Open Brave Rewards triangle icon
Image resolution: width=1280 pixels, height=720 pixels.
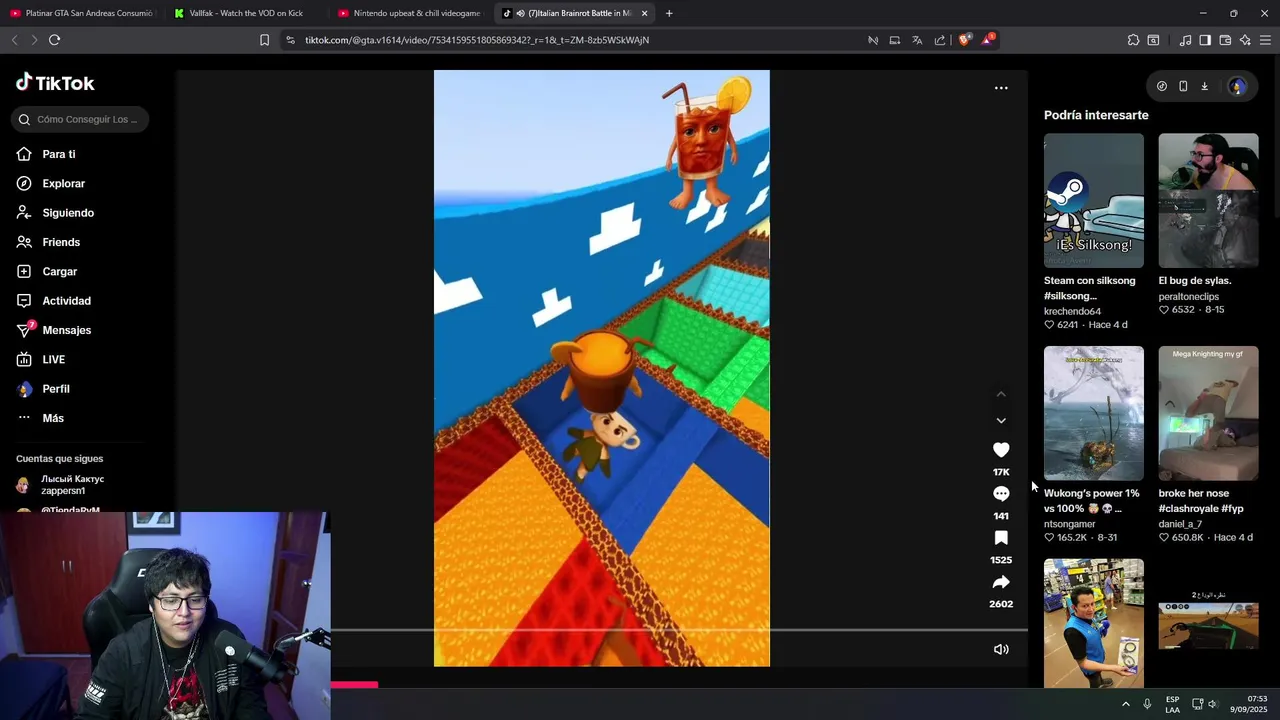click(987, 40)
